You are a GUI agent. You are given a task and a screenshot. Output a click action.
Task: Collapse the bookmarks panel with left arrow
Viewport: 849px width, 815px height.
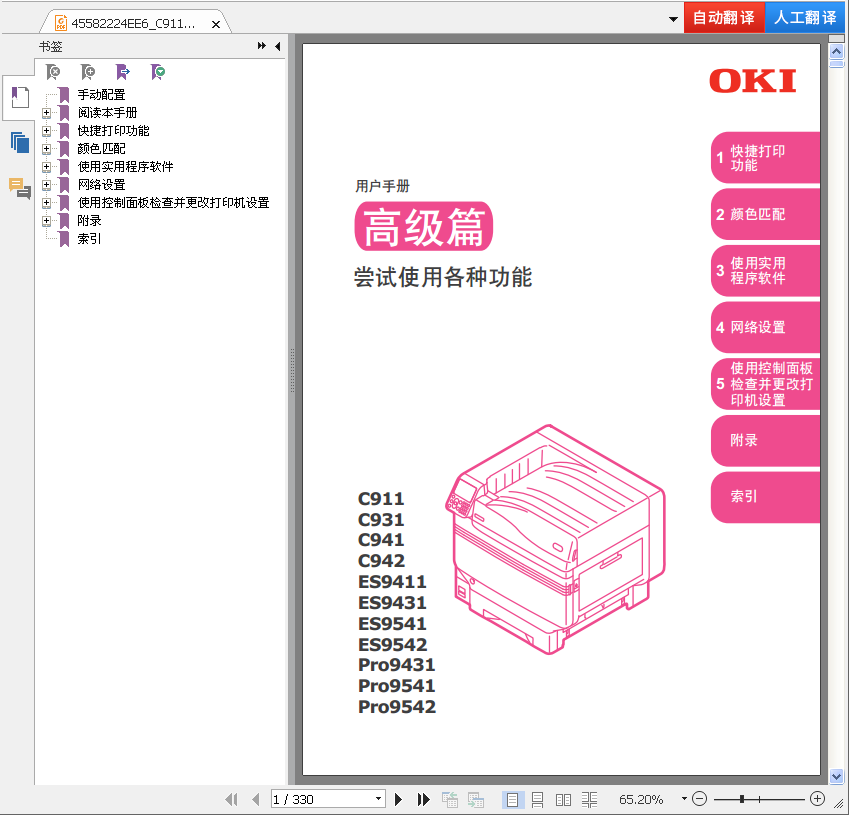(x=278, y=46)
